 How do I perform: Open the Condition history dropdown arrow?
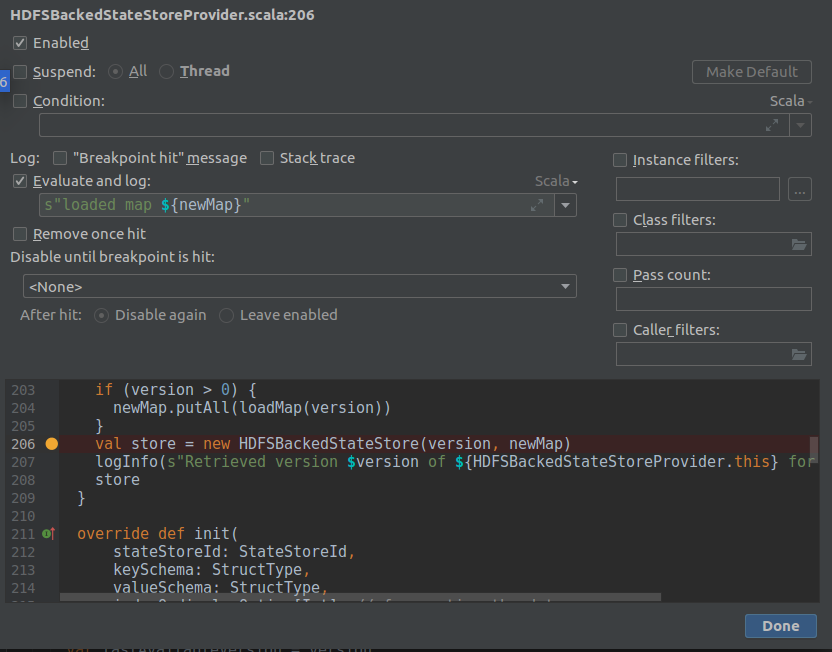(x=800, y=125)
